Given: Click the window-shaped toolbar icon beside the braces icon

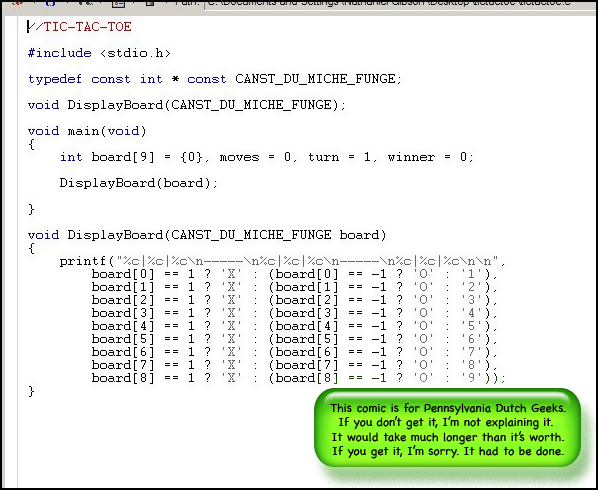Looking at the screenshot, I should tap(119, 3).
